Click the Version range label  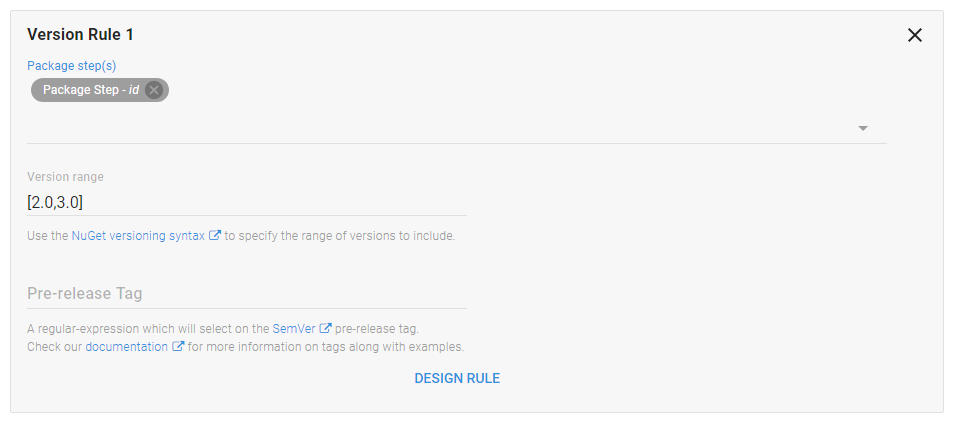(x=65, y=177)
